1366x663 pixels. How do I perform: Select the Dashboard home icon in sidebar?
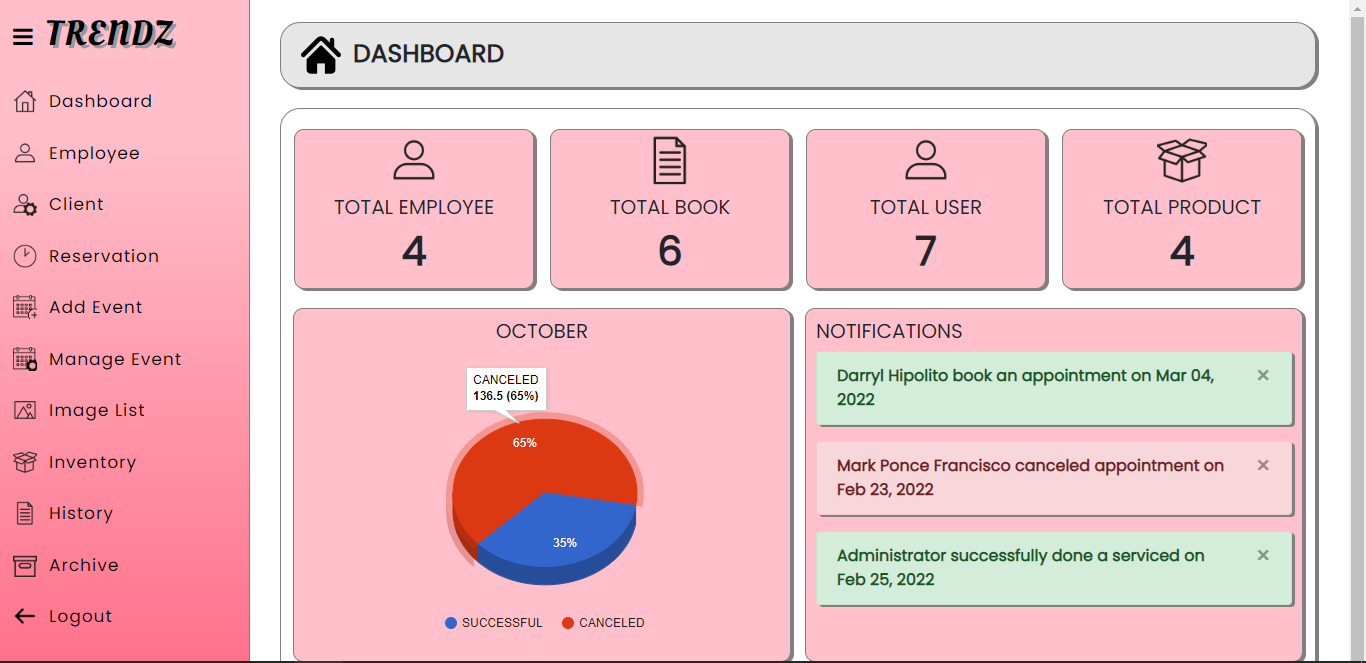click(24, 100)
